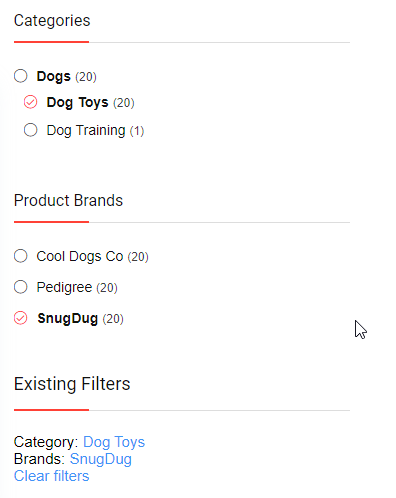The width and height of the screenshot is (396, 498).
Task: Click the Cool Dogs Co brand name
Action: pos(80,257)
